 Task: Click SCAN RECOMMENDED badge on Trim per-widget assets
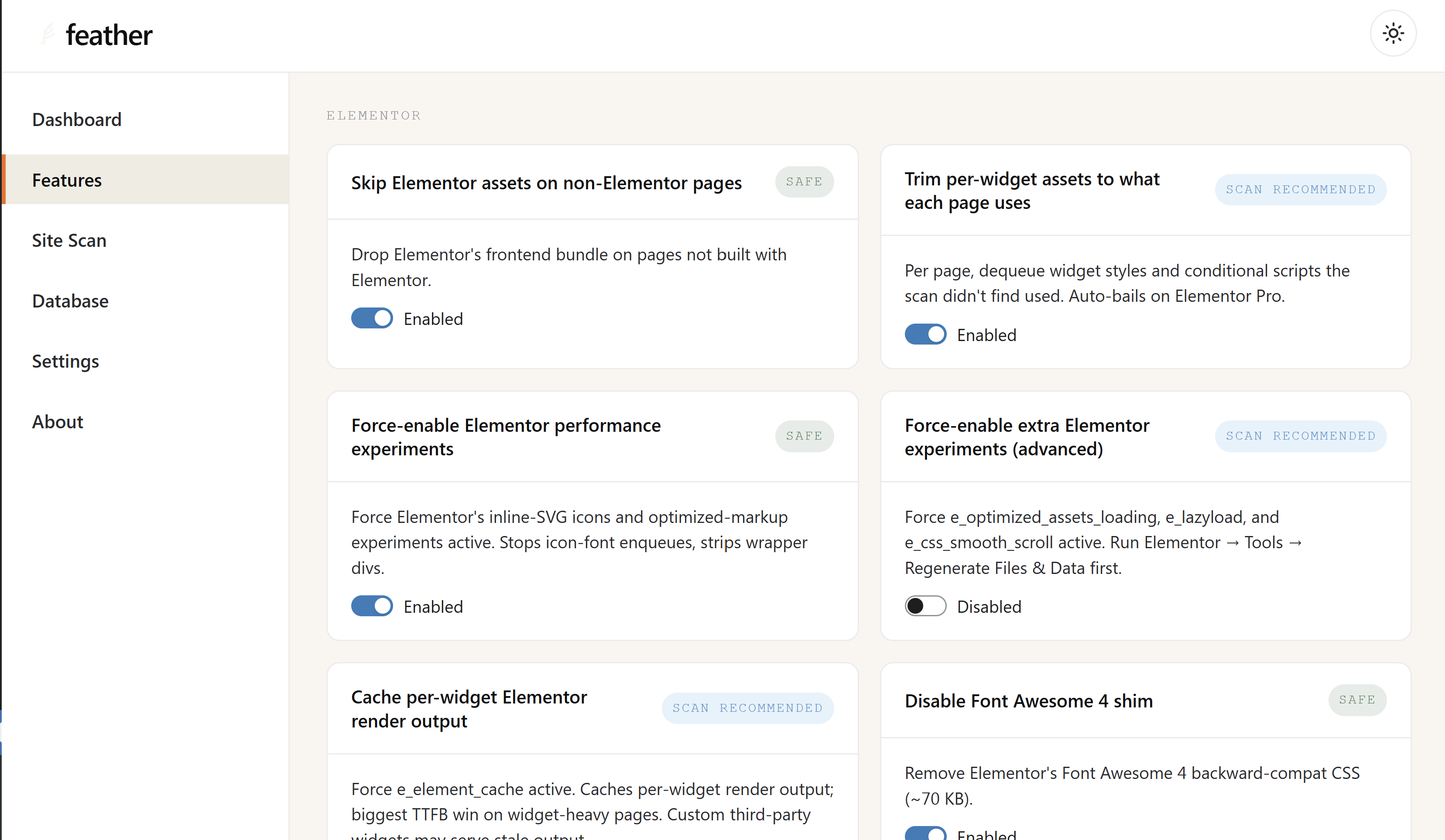1301,190
